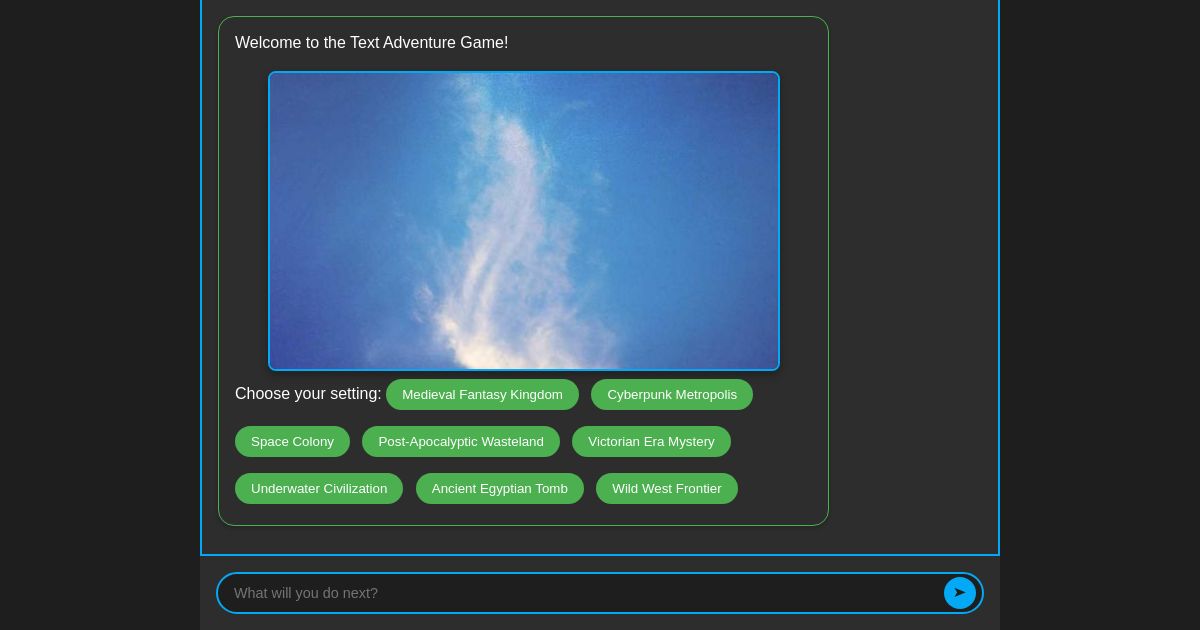Select the Wild West Frontier option
Image resolution: width=1200 pixels, height=630 pixels.
[667, 488]
